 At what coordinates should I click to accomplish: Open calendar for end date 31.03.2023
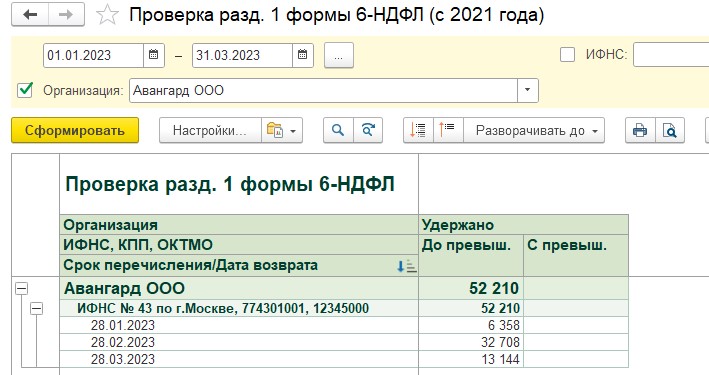point(303,55)
